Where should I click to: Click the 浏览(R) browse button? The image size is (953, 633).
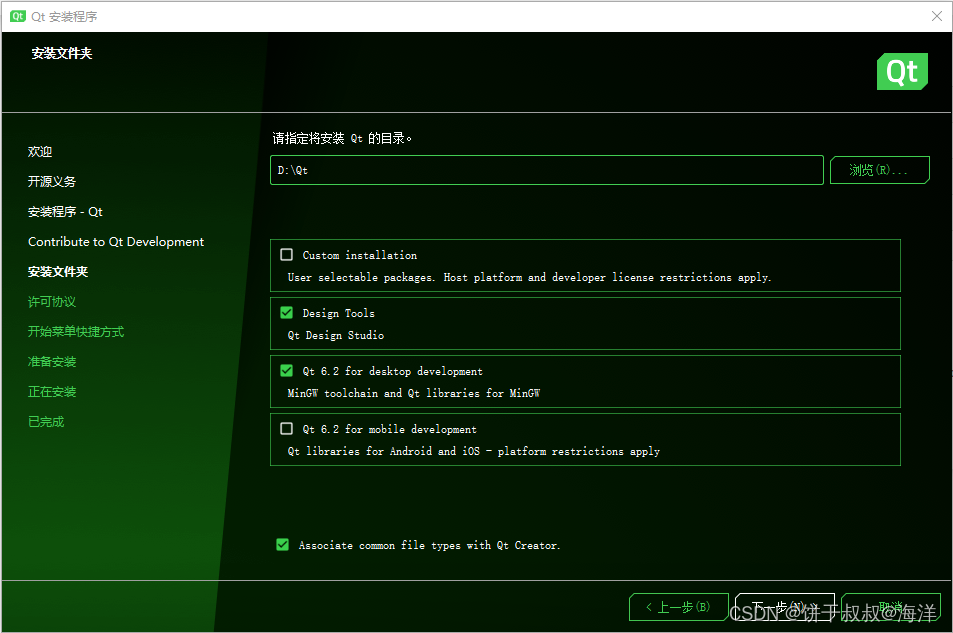[x=879, y=170]
